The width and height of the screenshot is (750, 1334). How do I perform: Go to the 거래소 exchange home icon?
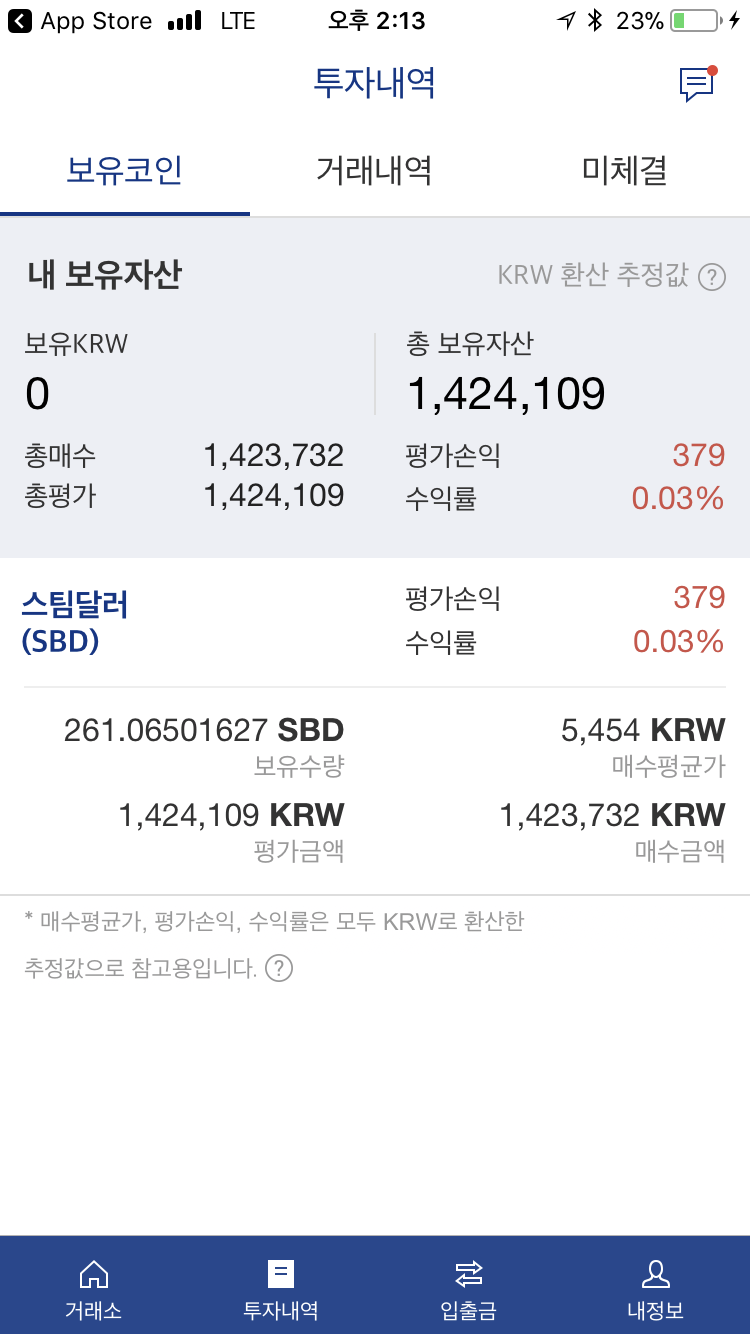click(x=93, y=1274)
